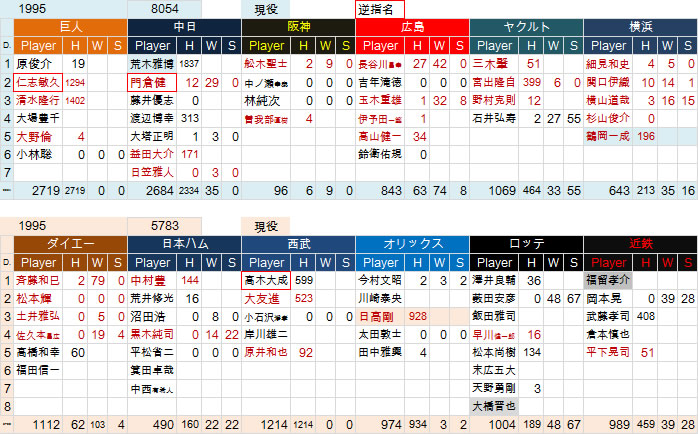Select player 大友進 cell
The width and height of the screenshot is (698, 434).
pos(266,299)
